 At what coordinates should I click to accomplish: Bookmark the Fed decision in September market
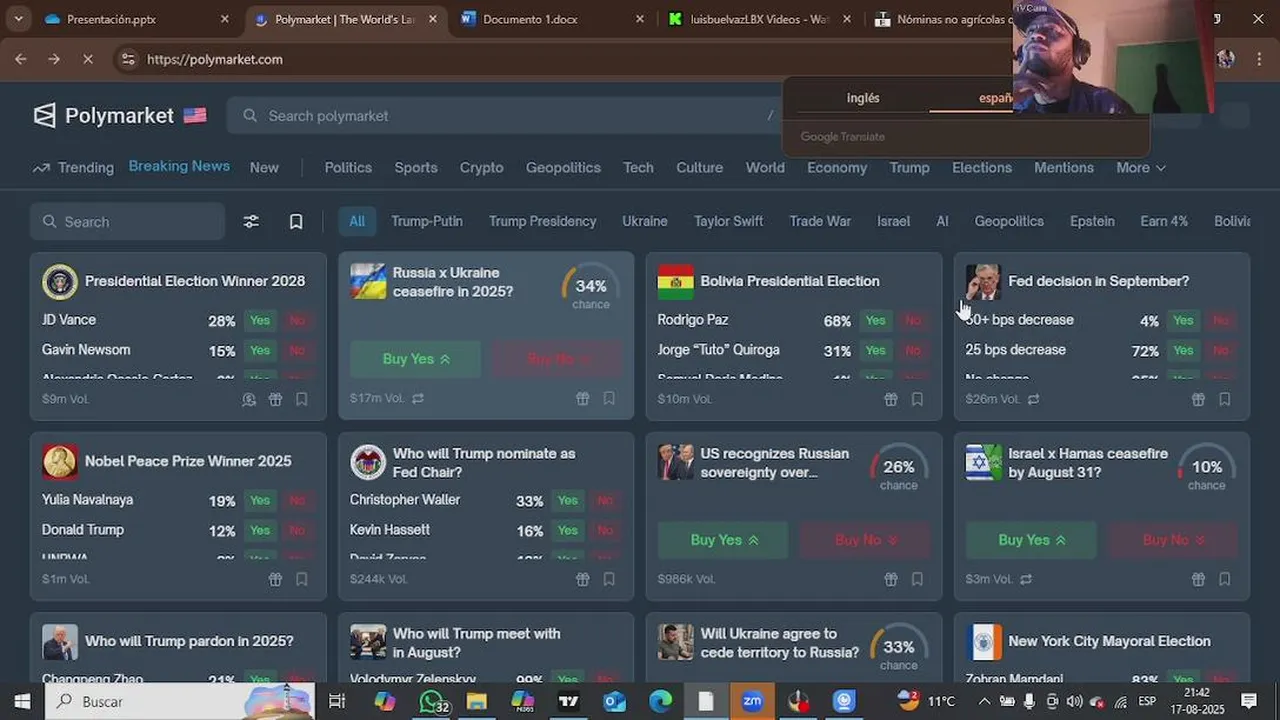pyautogui.click(x=1225, y=399)
